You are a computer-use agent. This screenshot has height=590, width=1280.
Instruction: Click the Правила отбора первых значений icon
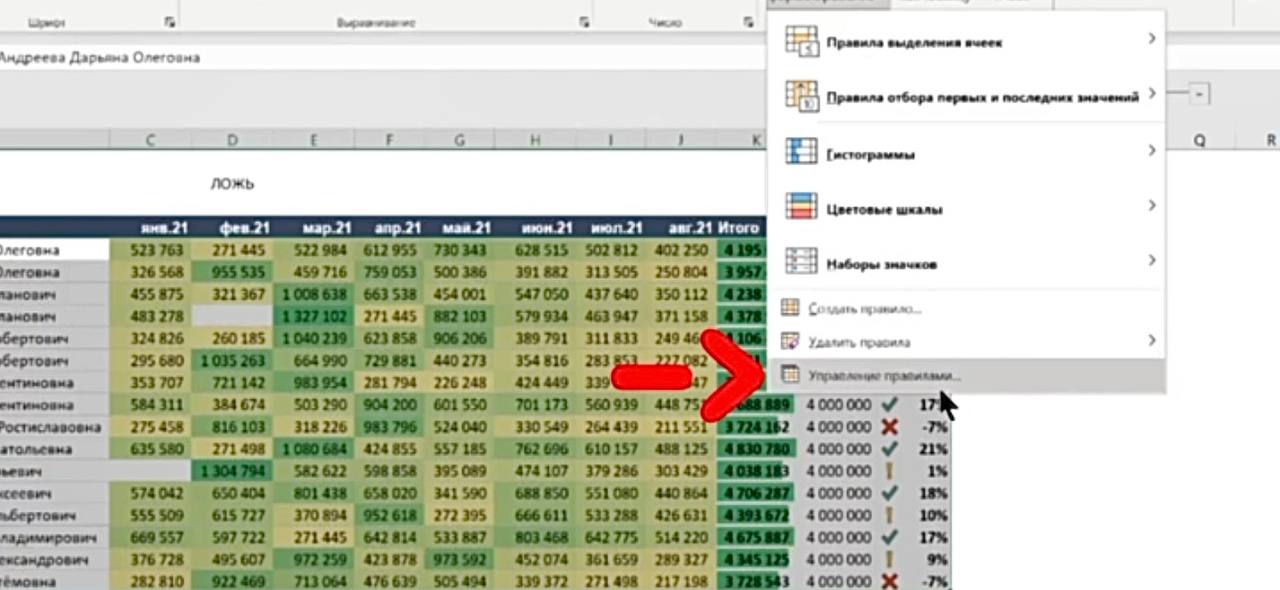click(x=802, y=96)
